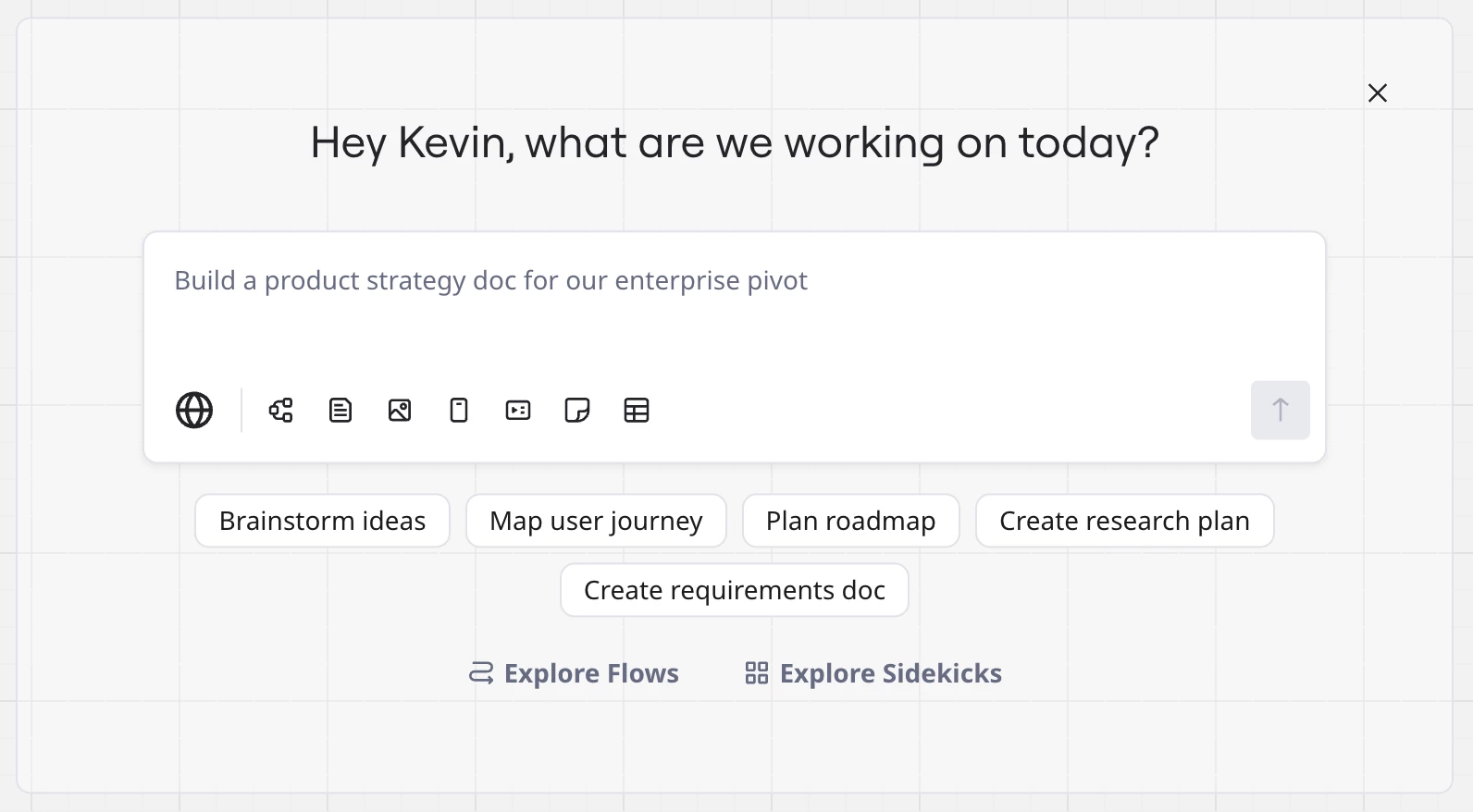This screenshot has height=812, width=1473.
Task: Choose the Map user journey suggestion
Action: (596, 521)
